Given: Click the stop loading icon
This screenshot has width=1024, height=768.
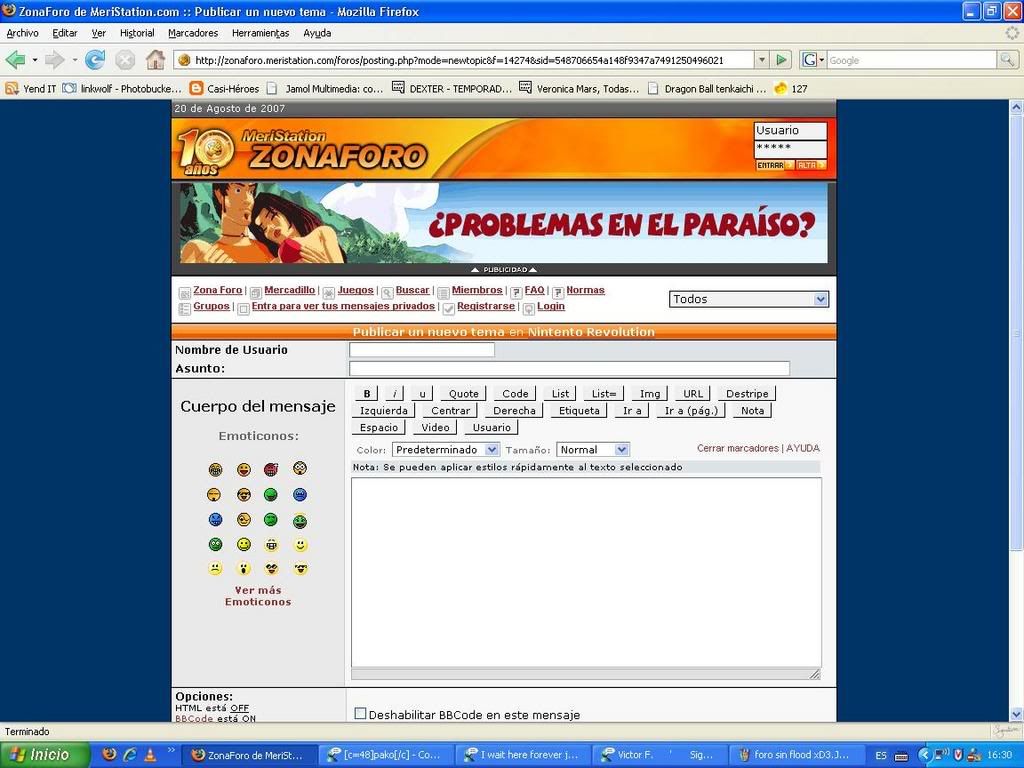Looking at the screenshot, I should click(x=125, y=60).
